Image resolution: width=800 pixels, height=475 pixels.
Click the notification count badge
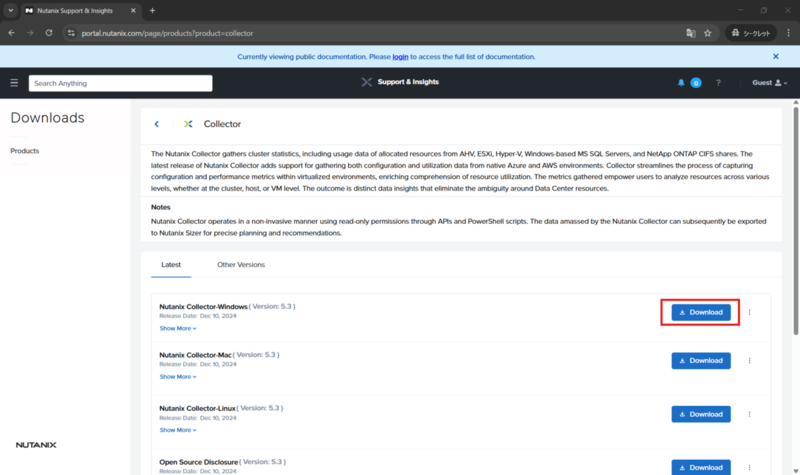(695, 83)
